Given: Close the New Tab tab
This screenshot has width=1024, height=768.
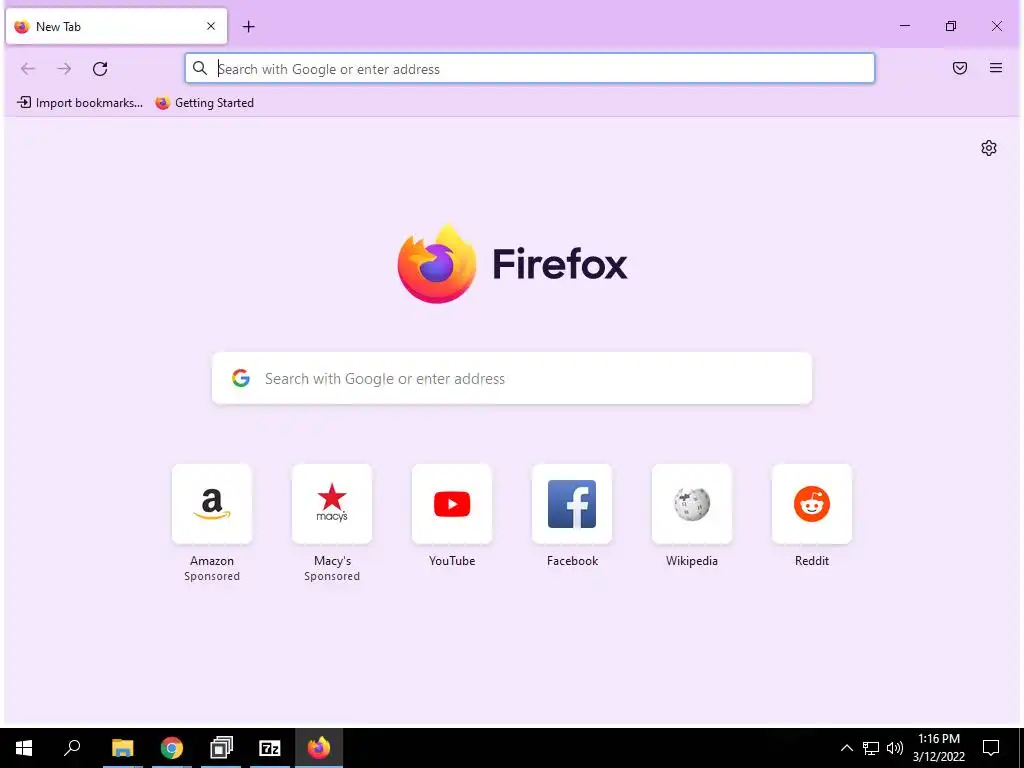Looking at the screenshot, I should tap(211, 26).
